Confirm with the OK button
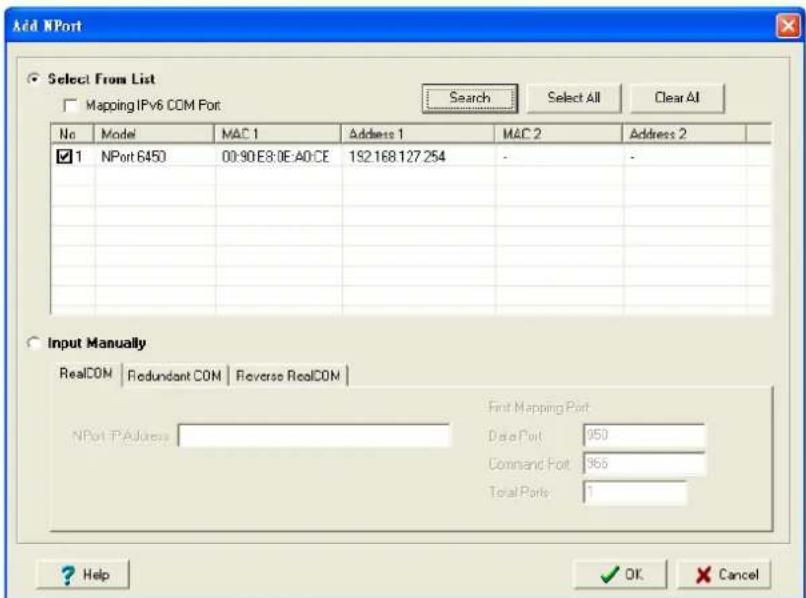 (x=620, y=574)
